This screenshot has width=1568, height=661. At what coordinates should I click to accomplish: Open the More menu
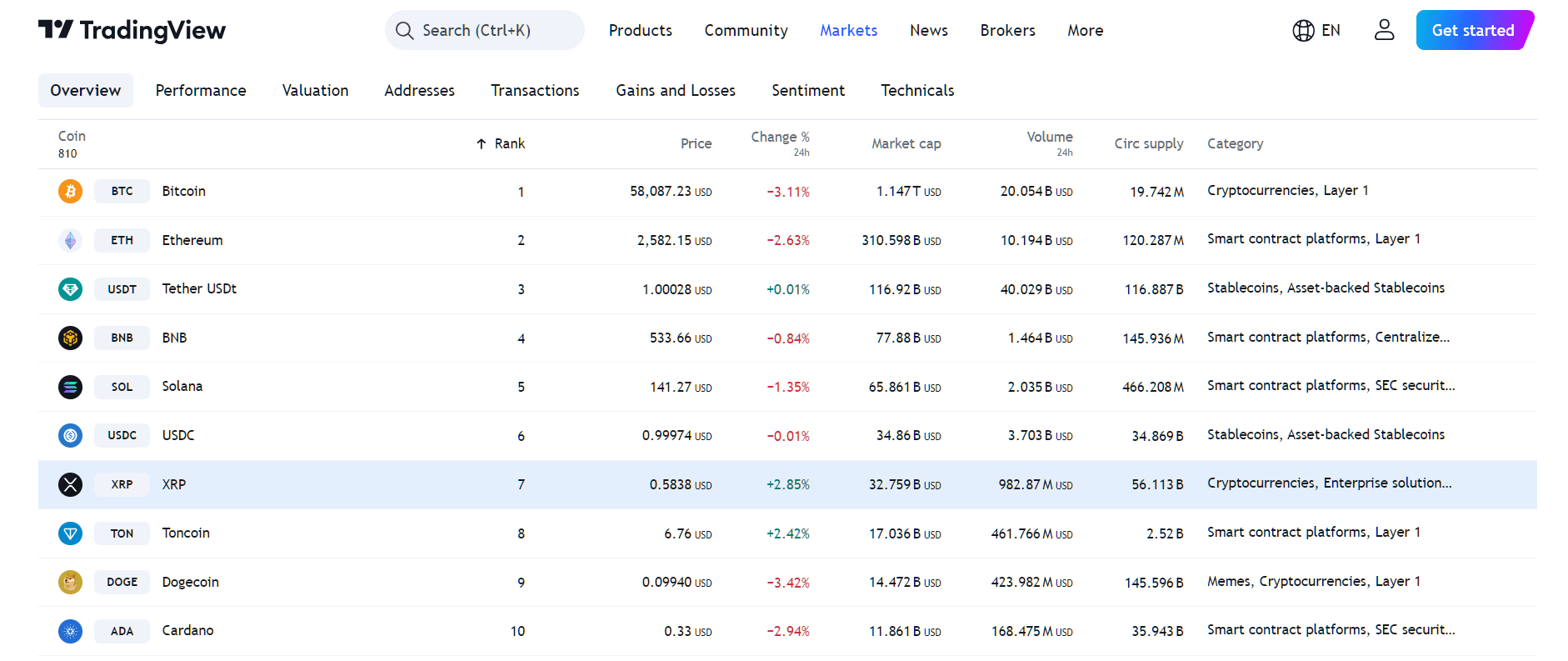pyautogui.click(x=1086, y=30)
